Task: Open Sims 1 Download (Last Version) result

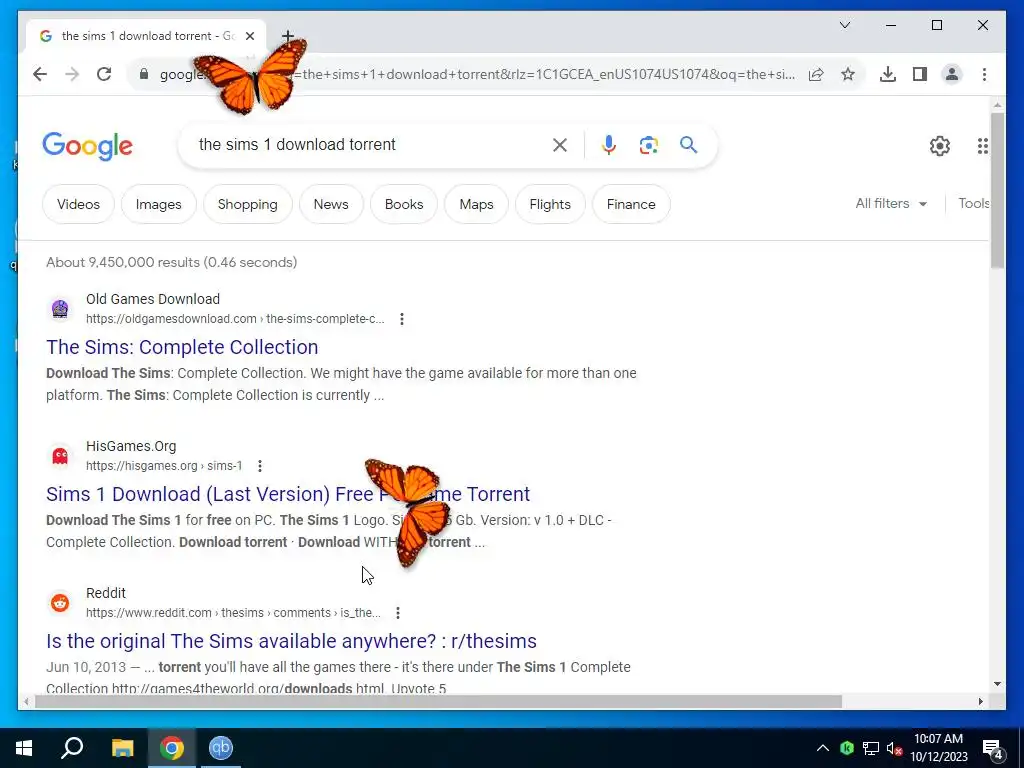Action: point(288,494)
